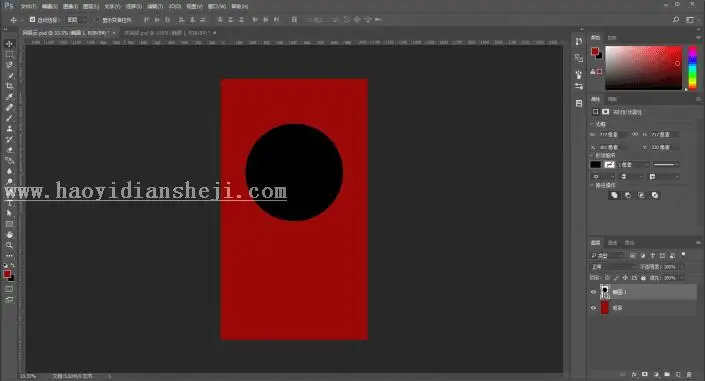
Task: Click the rainbow hue slider strip
Action: (x=692, y=67)
